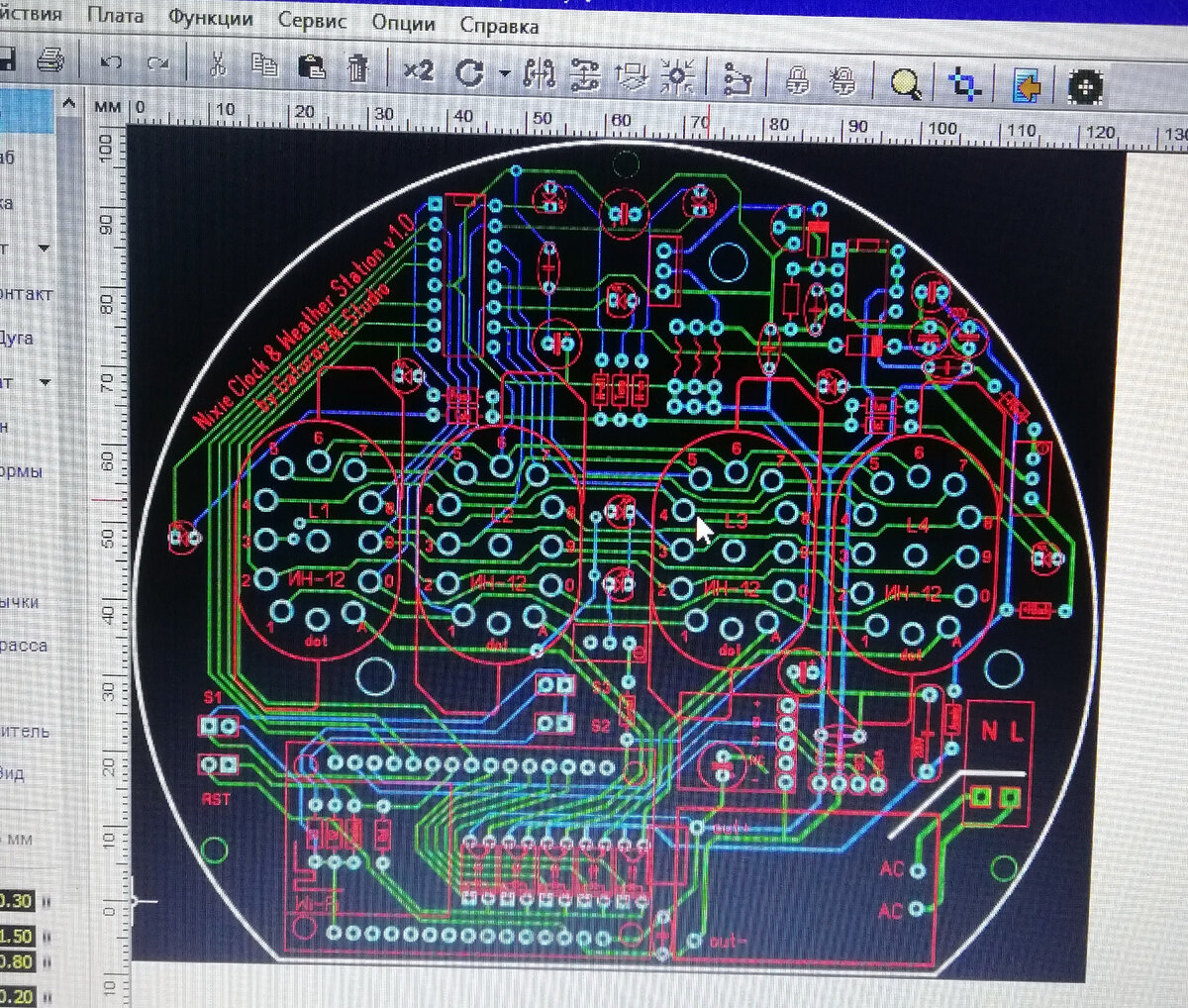Rotate the selected element
The image size is (1188, 1008).
tap(469, 72)
